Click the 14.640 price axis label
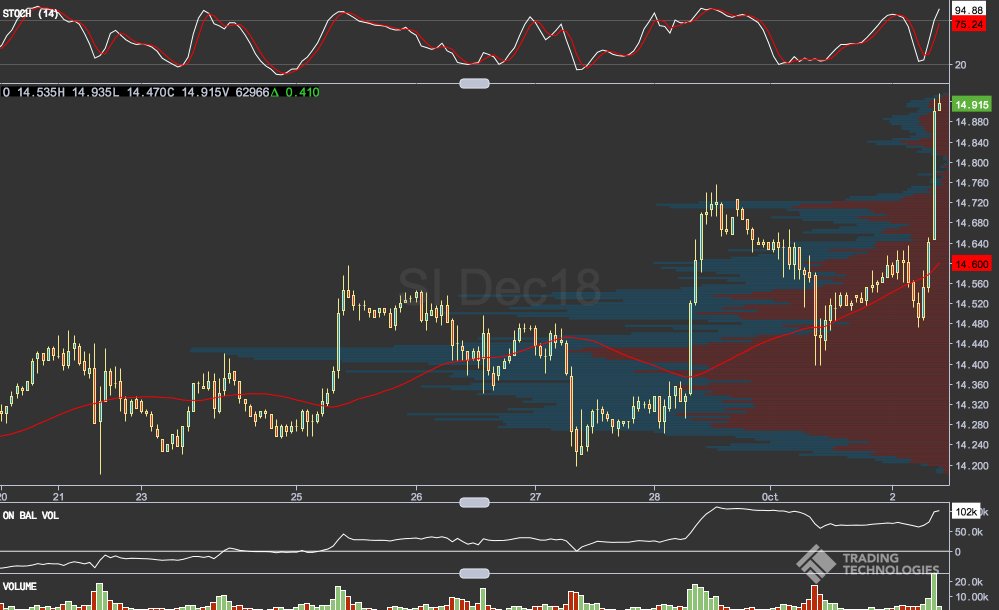The image size is (999, 610). [x=972, y=243]
